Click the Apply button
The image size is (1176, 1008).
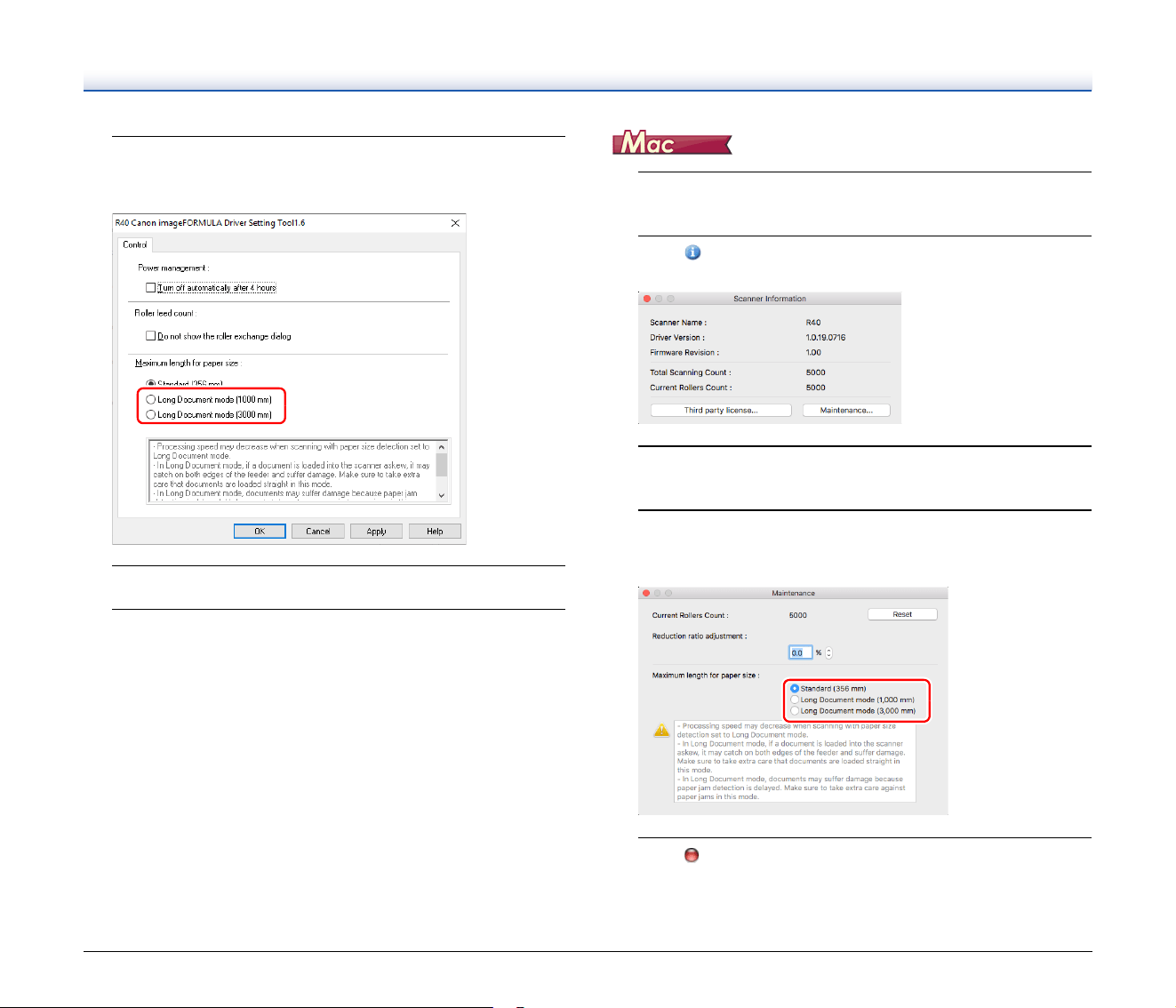tap(376, 532)
